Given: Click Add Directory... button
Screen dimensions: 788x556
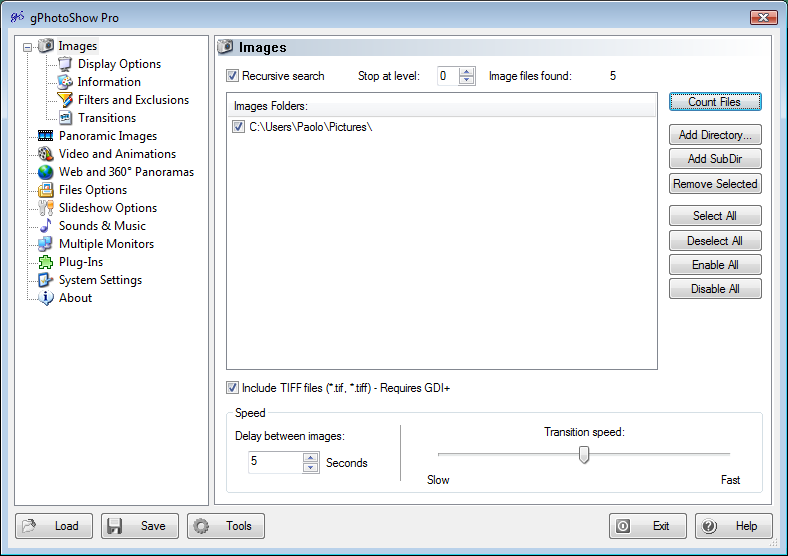Looking at the screenshot, I should point(715,135).
